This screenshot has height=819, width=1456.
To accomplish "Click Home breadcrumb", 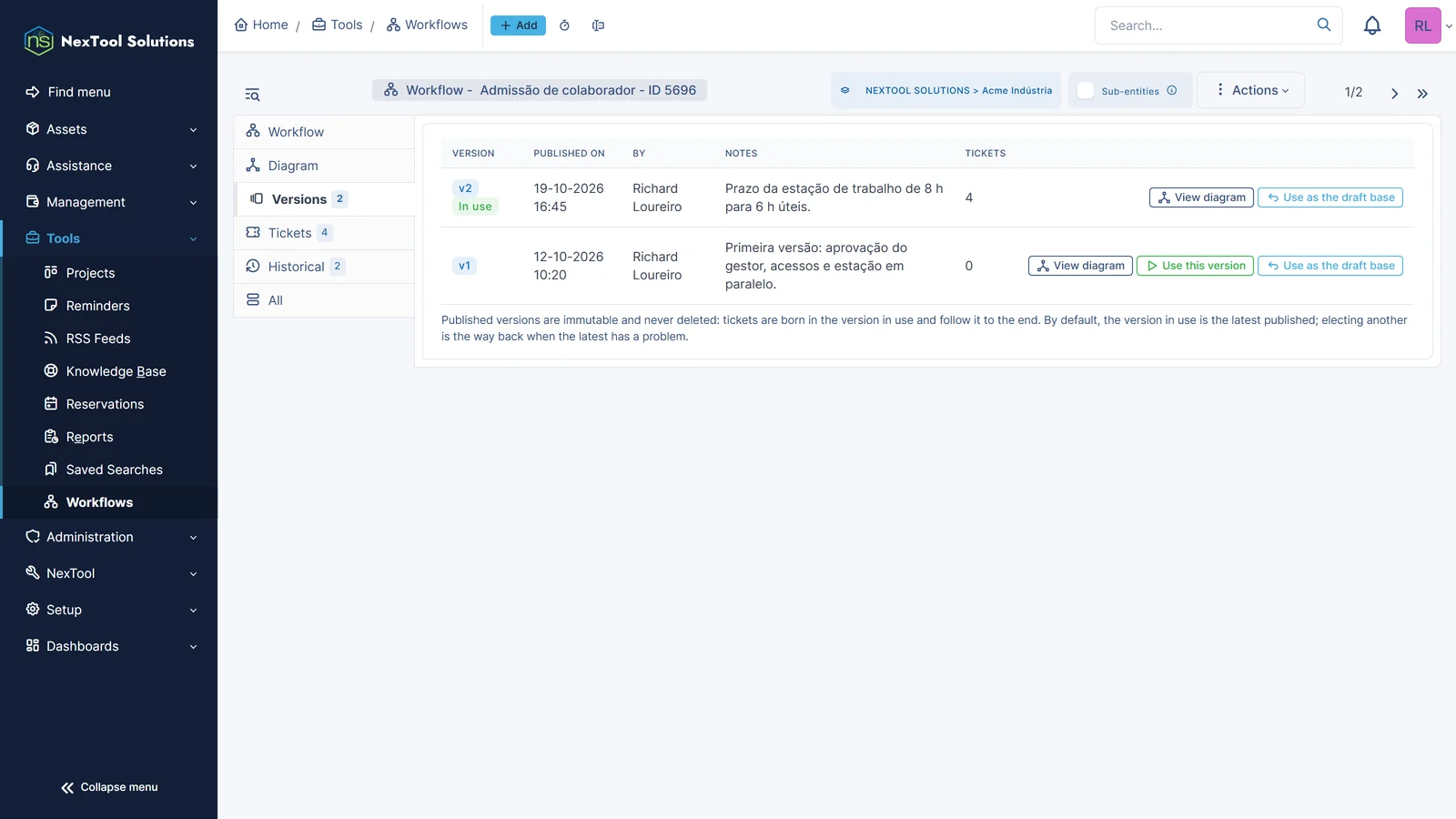I will coord(261,25).
